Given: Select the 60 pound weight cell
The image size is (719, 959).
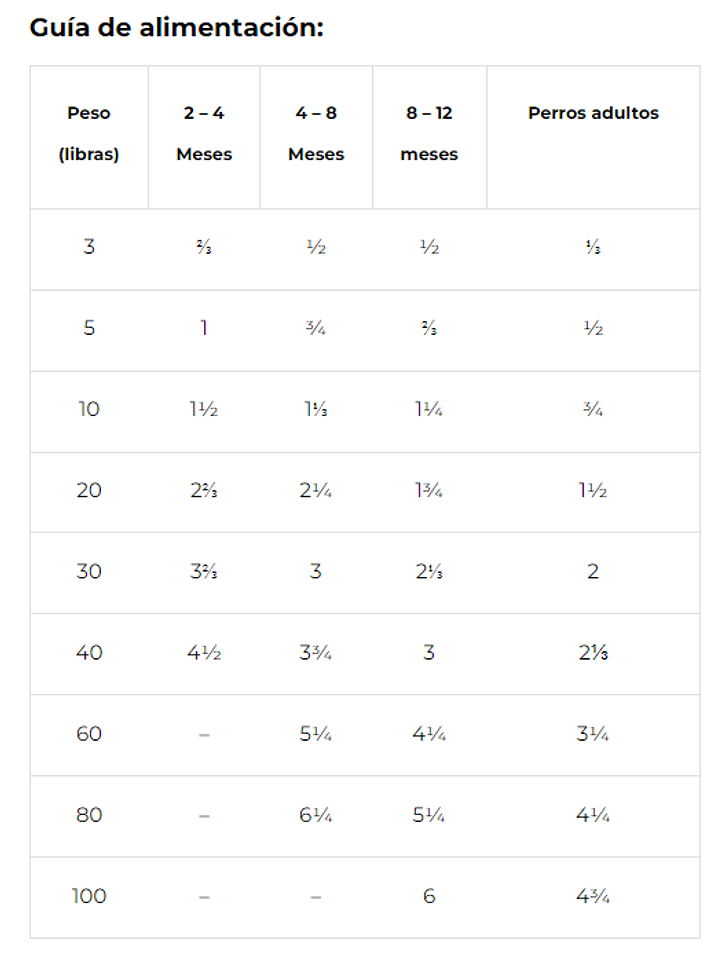Looking at the screenshot, I should pos(89,734).
